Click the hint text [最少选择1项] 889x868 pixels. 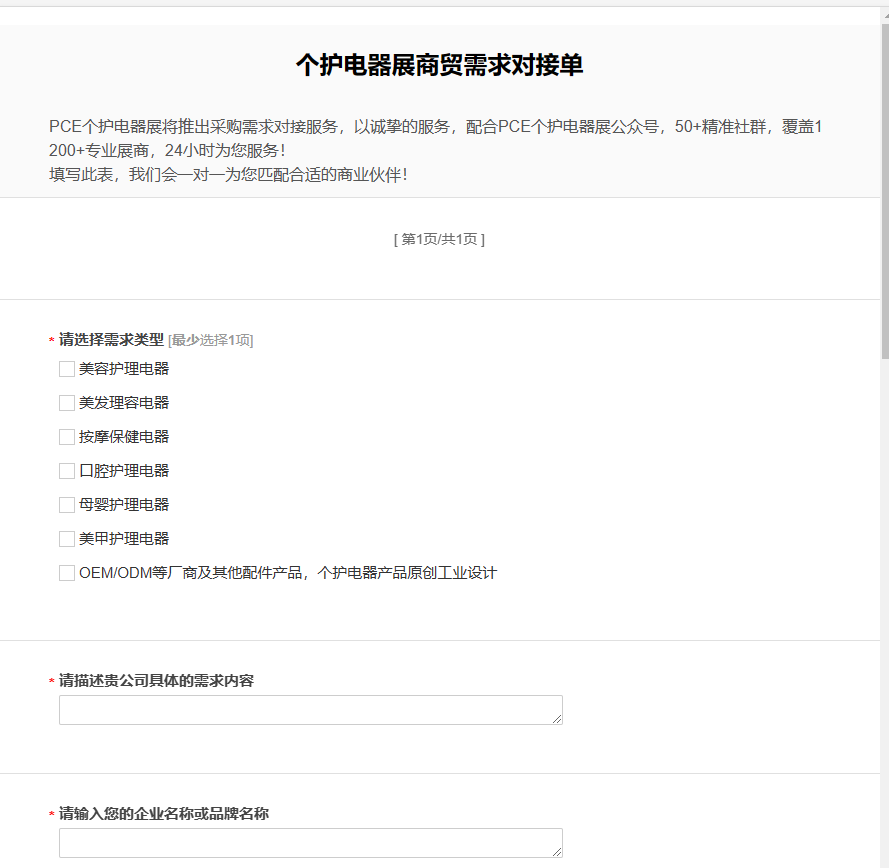point(211,340)
